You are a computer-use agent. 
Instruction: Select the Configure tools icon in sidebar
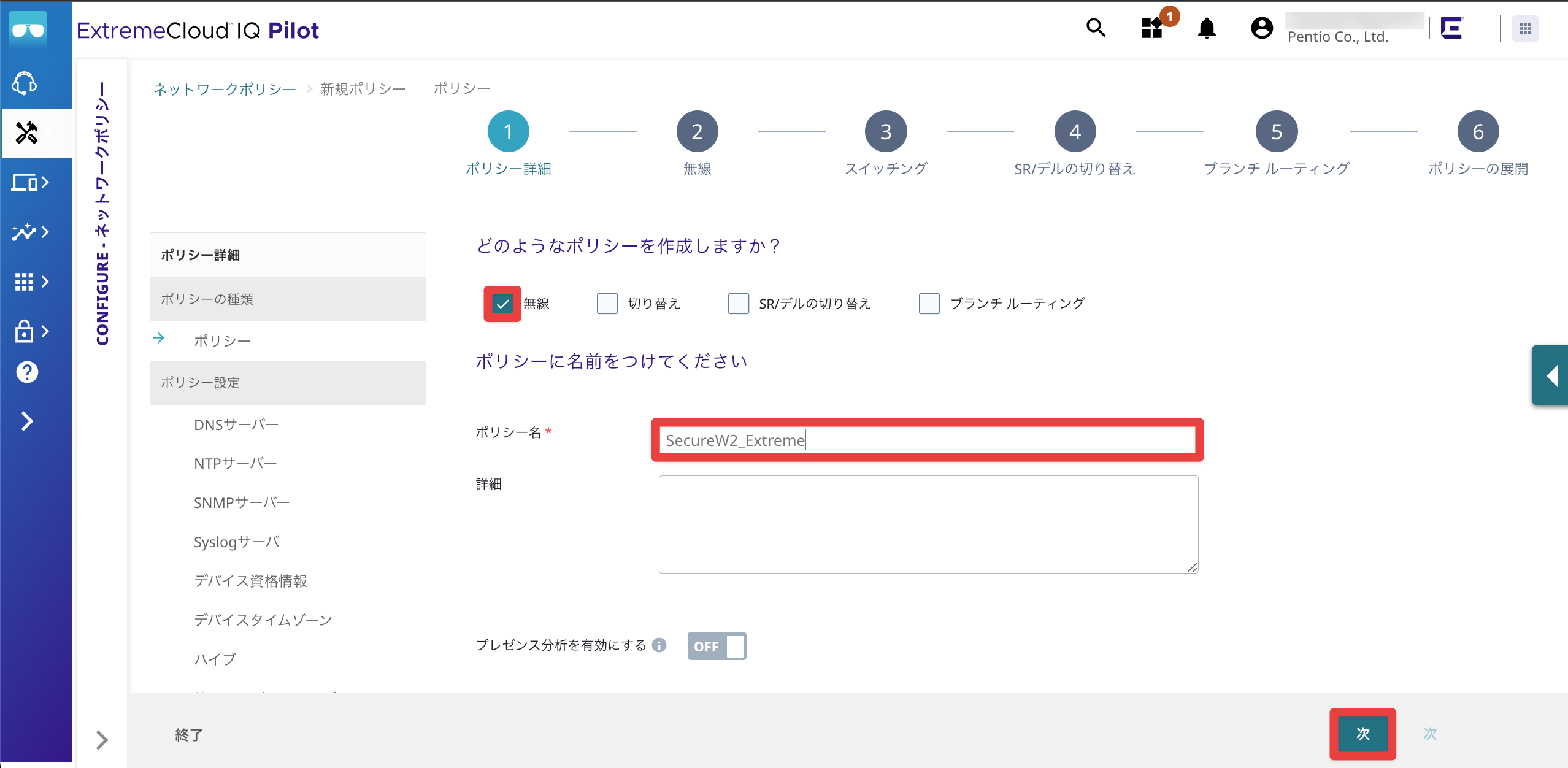[x=26, y=132]
